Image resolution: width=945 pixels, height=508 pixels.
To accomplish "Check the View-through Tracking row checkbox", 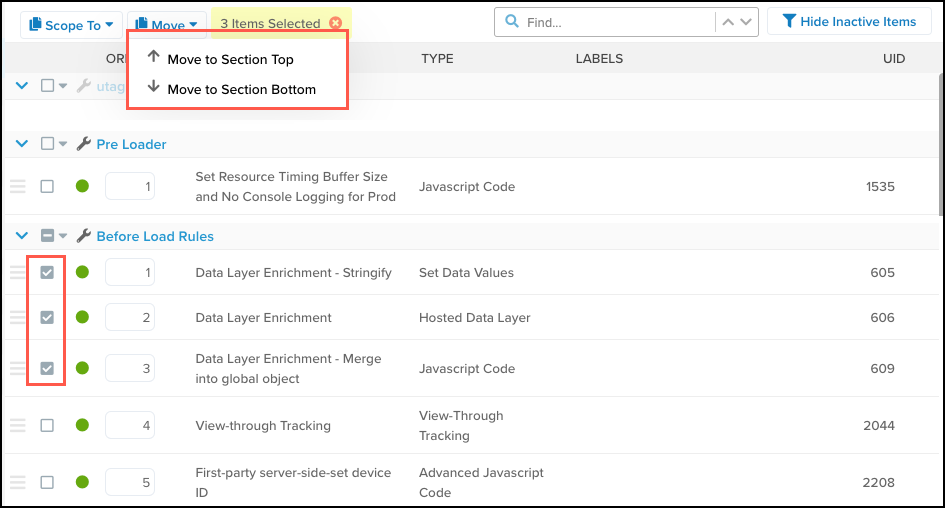I will [47, 425].
